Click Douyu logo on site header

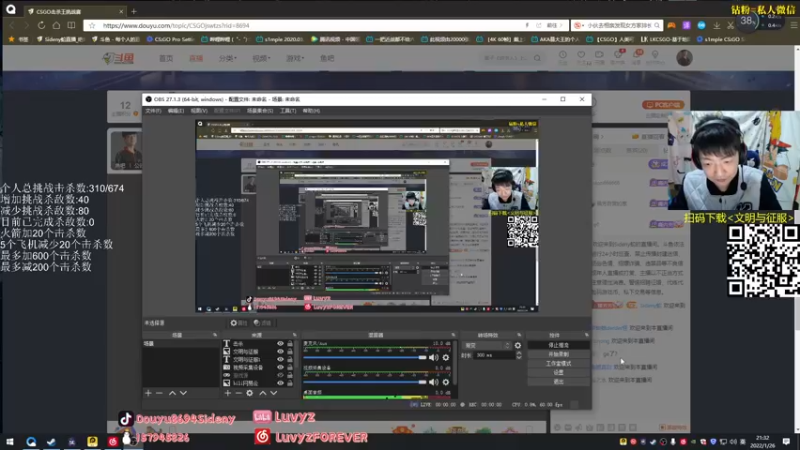tap(118, 58)
